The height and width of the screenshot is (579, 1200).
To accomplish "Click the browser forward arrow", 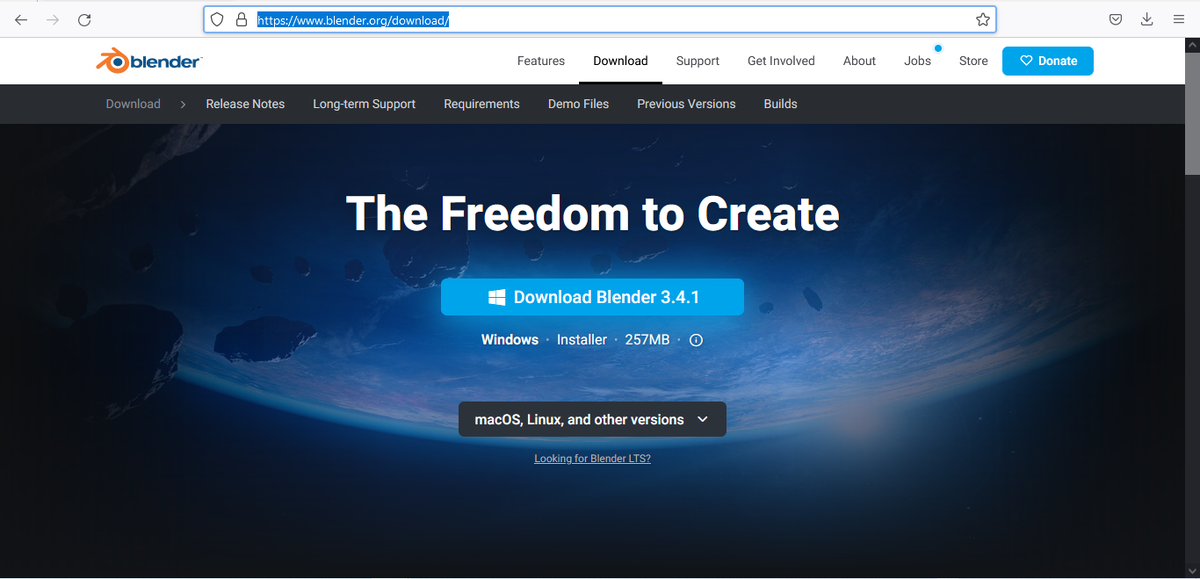I will click(53, 20).
